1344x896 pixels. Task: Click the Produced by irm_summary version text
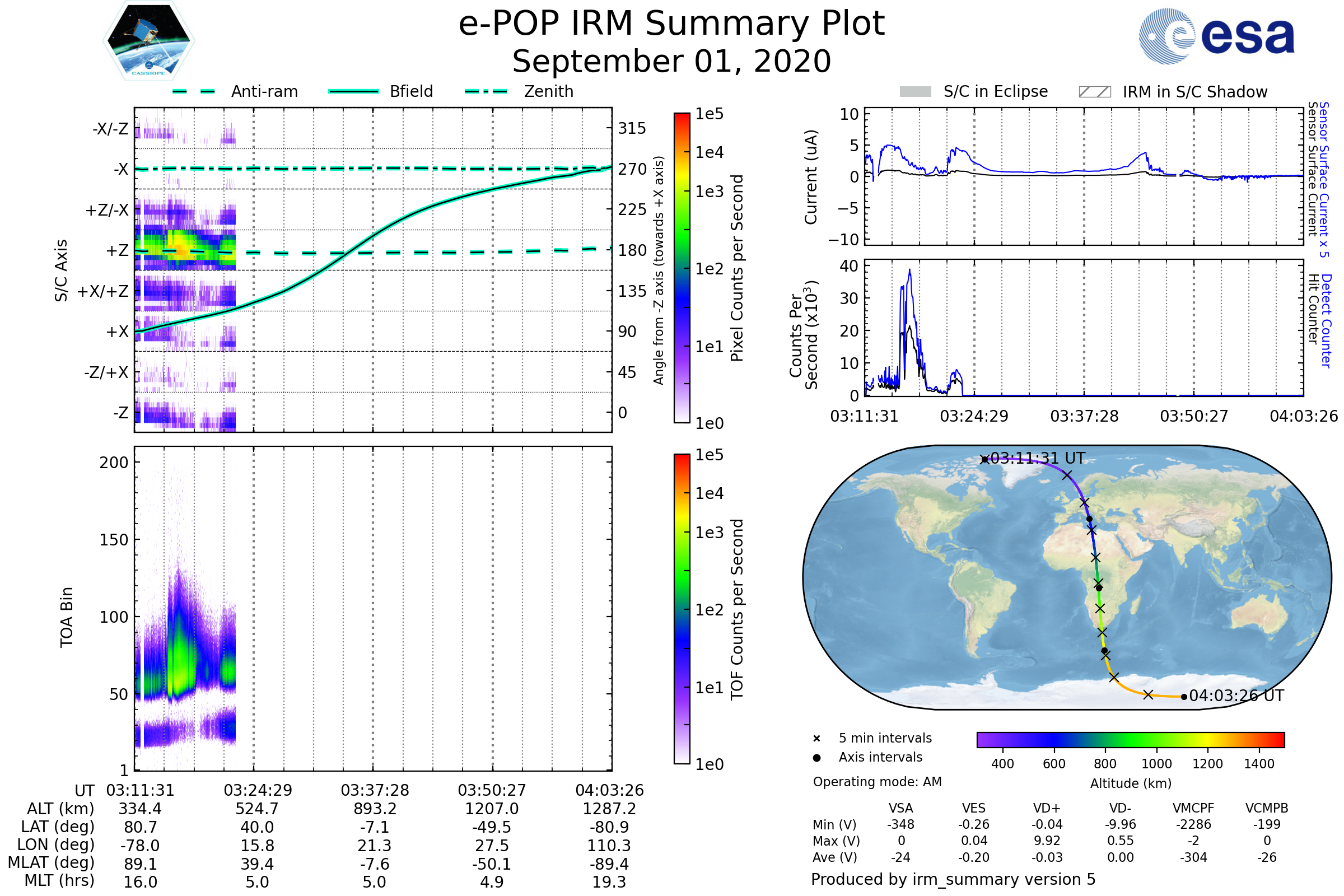tap(953, 879)
